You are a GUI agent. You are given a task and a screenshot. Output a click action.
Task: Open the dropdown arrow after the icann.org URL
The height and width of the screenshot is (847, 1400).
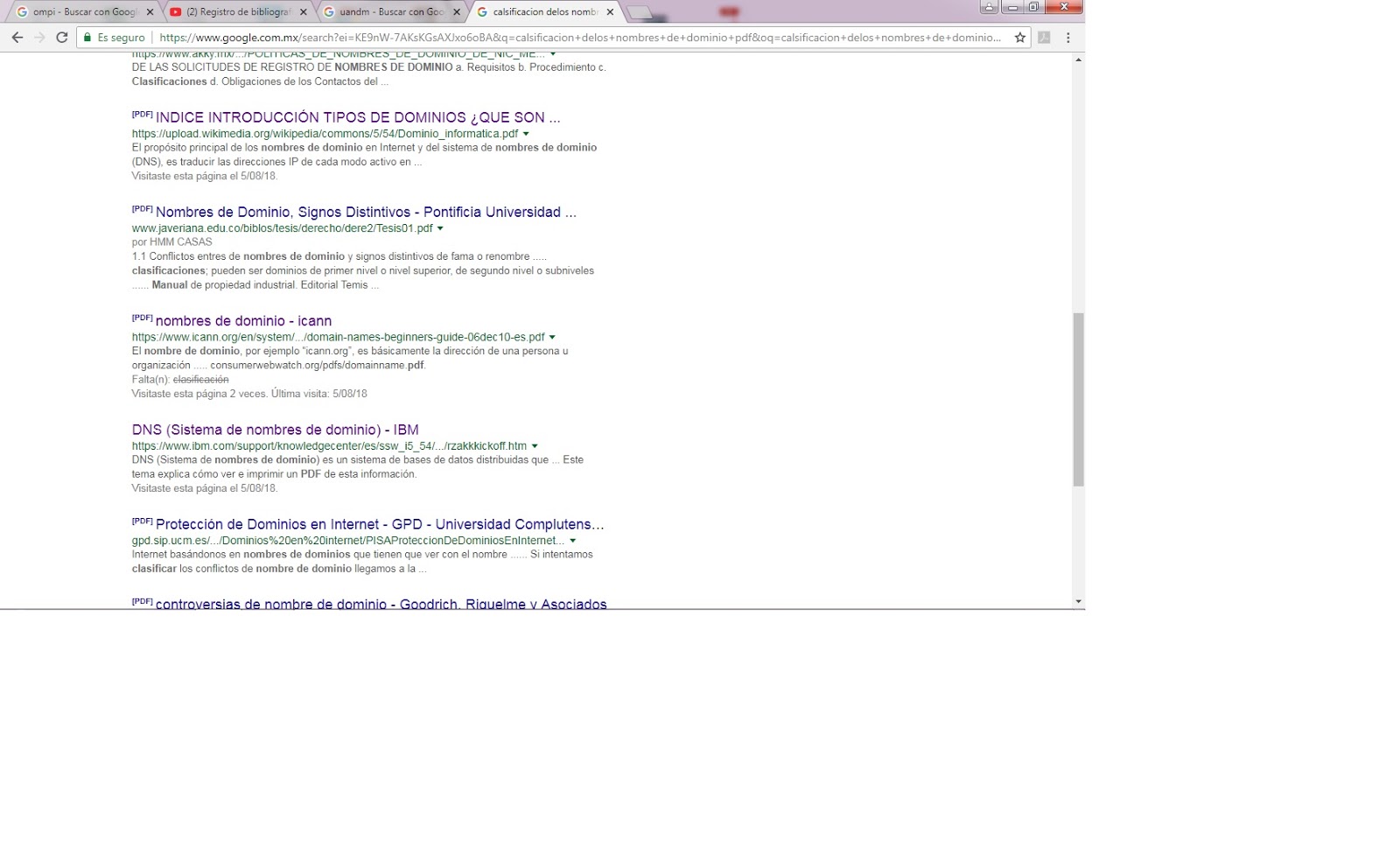click(x=552, y=337)
